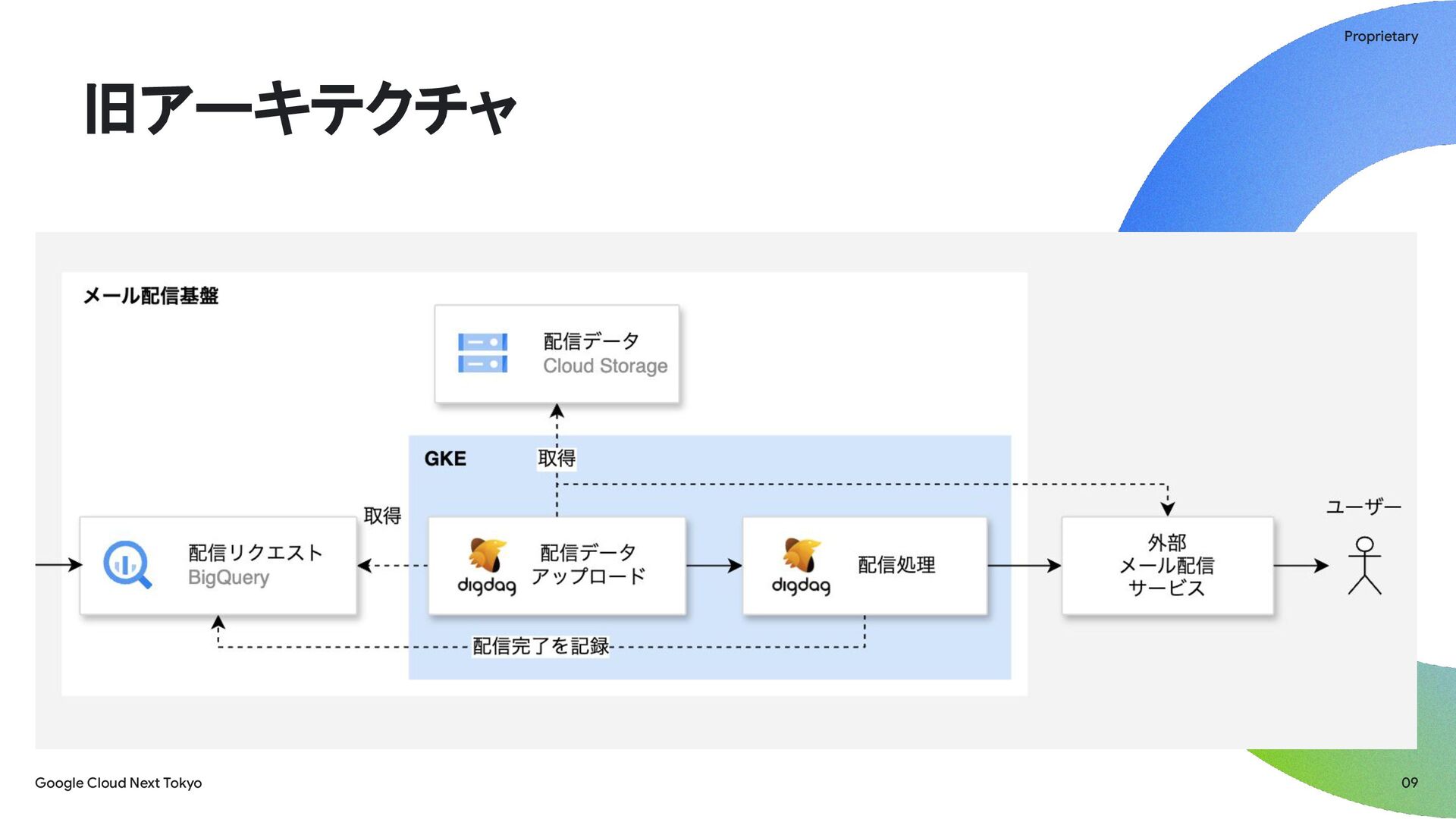Click the GKE label
The height and width of the screenshot is (819, 1456).
(445, 459)
